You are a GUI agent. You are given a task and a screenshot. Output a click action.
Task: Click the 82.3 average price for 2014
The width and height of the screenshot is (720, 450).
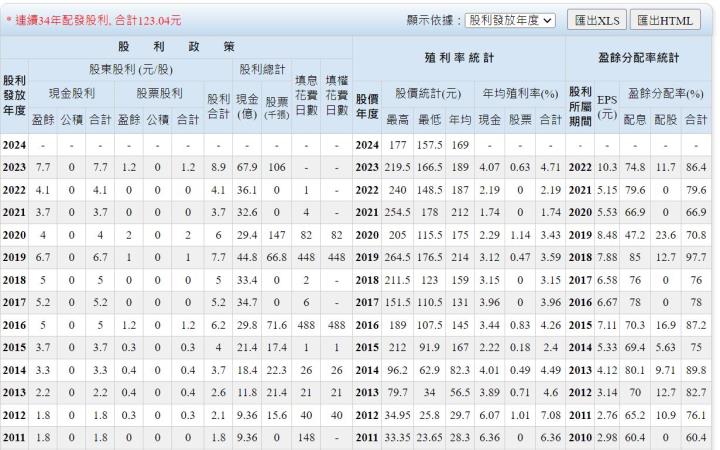[460, 370]
